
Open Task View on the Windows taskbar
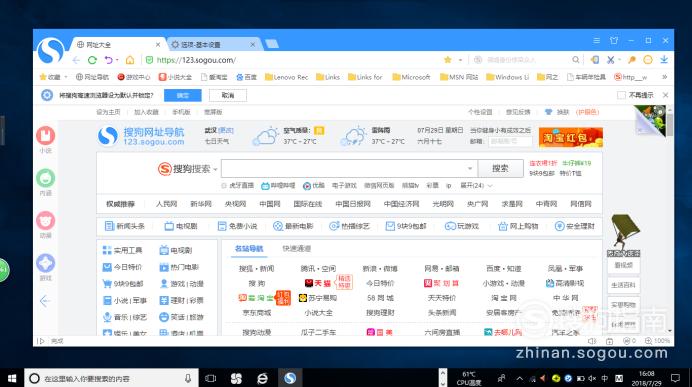211,378
